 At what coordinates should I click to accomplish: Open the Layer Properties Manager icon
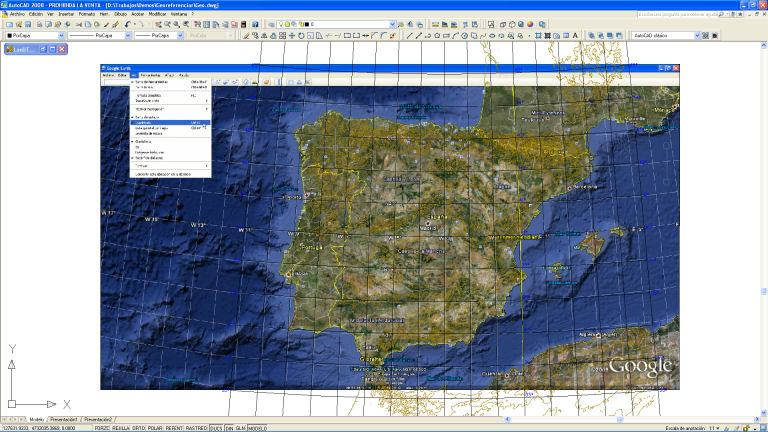point(271,24)
